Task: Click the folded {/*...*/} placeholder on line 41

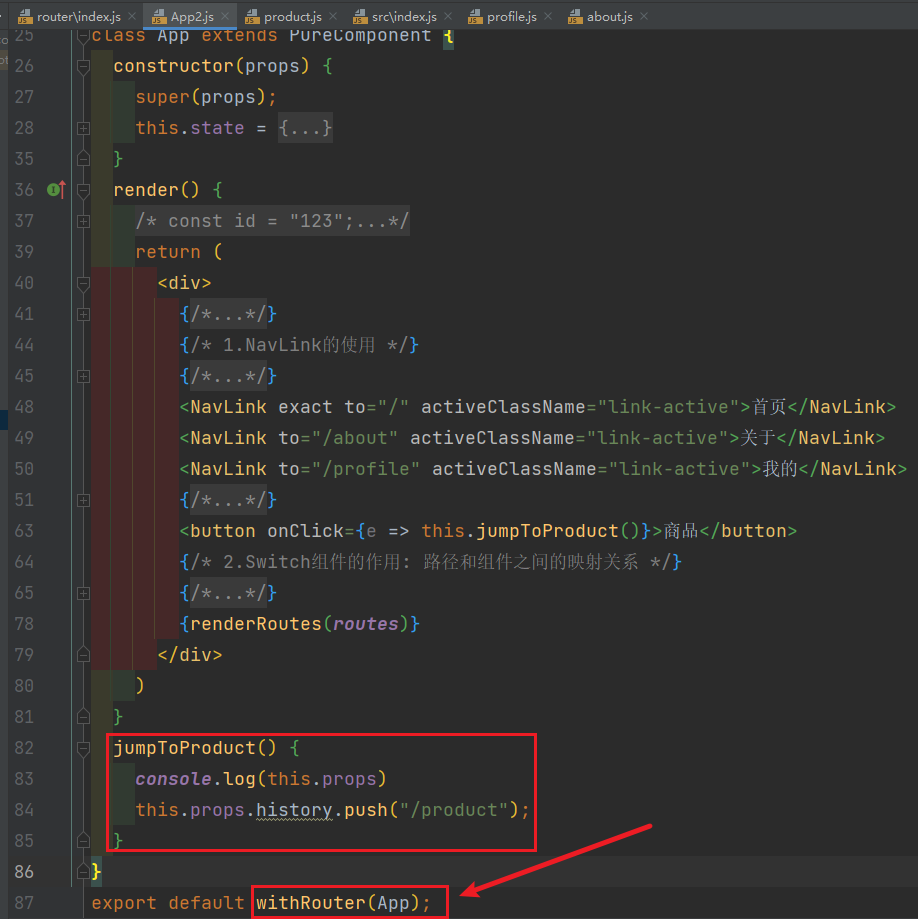Action: point(227,314)
